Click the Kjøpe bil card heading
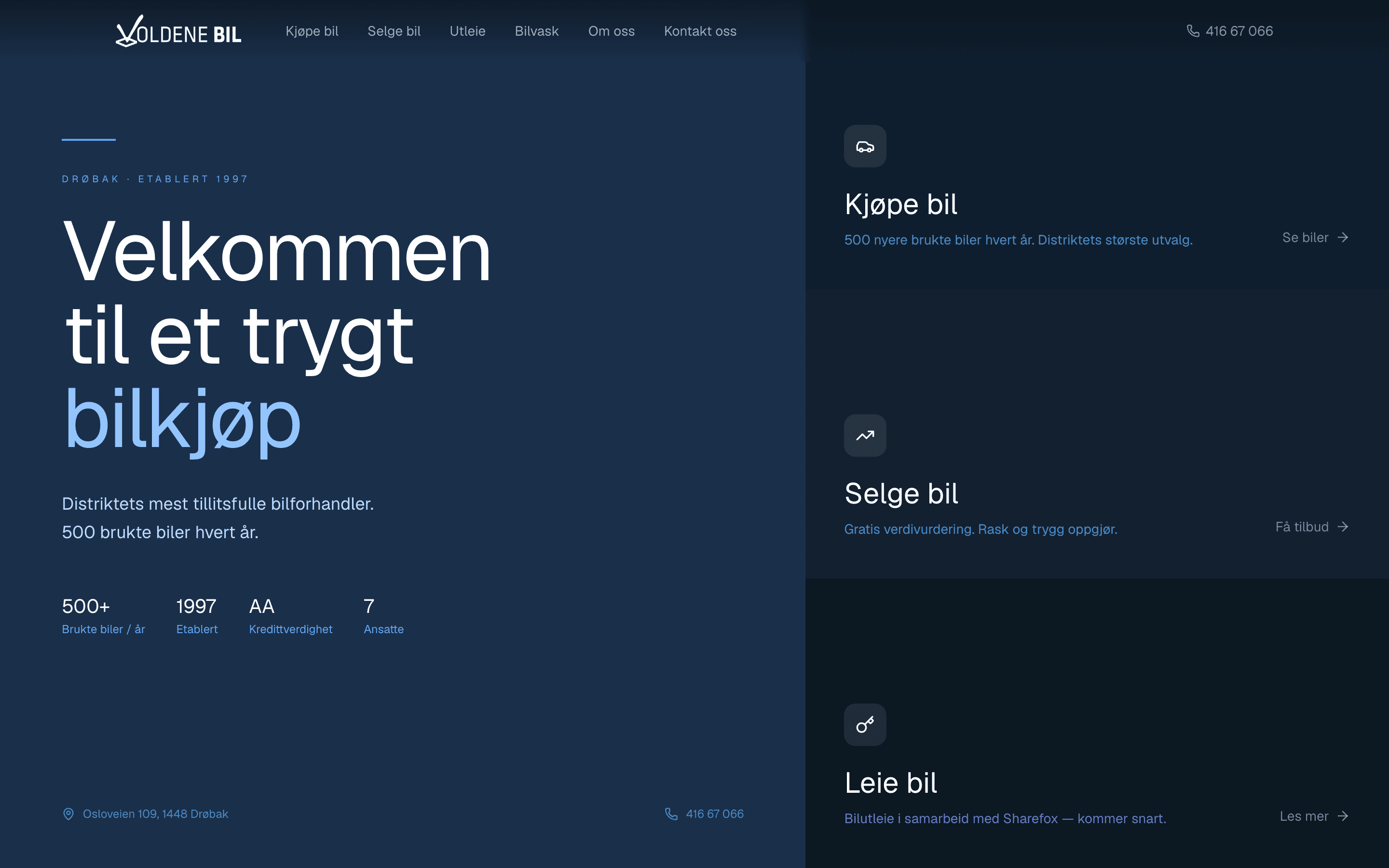 tap(900, 204)
